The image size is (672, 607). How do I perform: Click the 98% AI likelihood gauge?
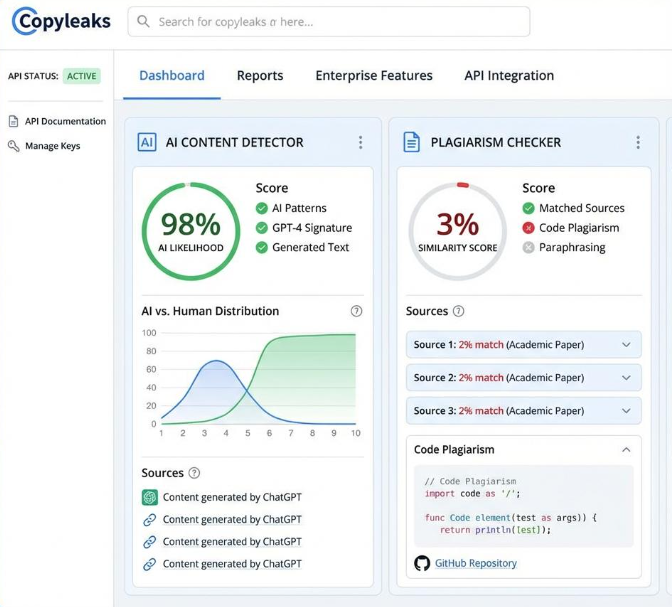tap(191, 231)
